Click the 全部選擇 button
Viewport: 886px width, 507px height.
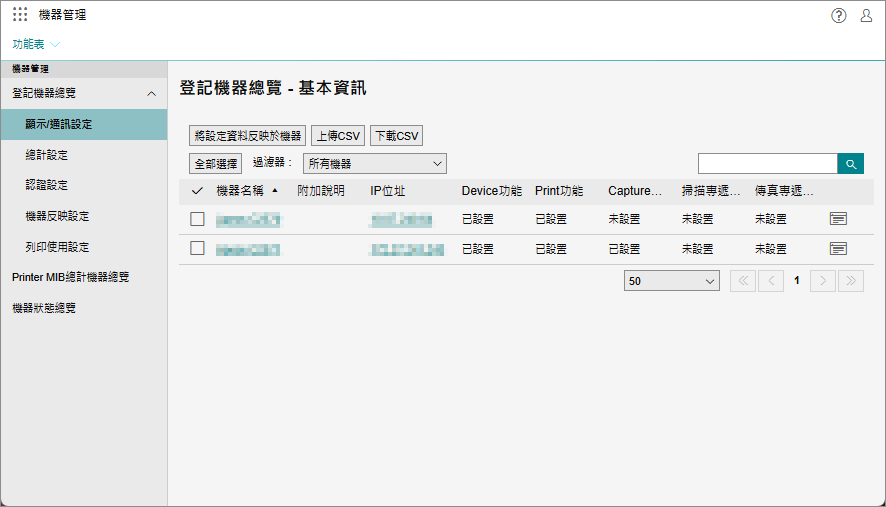[x=215, y=164]
